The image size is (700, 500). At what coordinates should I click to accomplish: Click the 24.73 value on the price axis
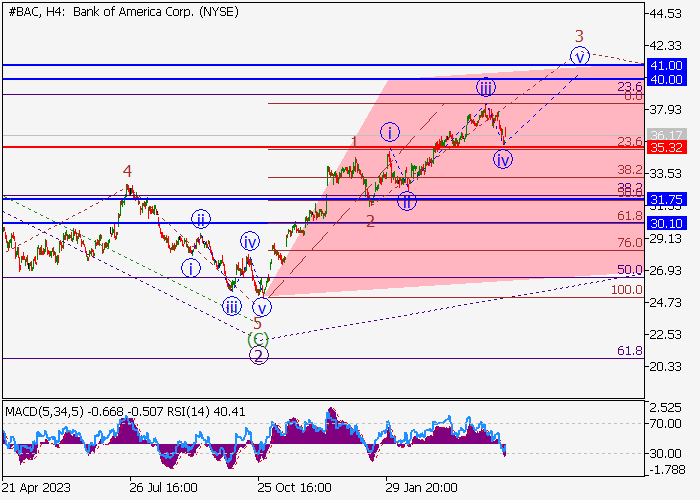tap(666, 303)
